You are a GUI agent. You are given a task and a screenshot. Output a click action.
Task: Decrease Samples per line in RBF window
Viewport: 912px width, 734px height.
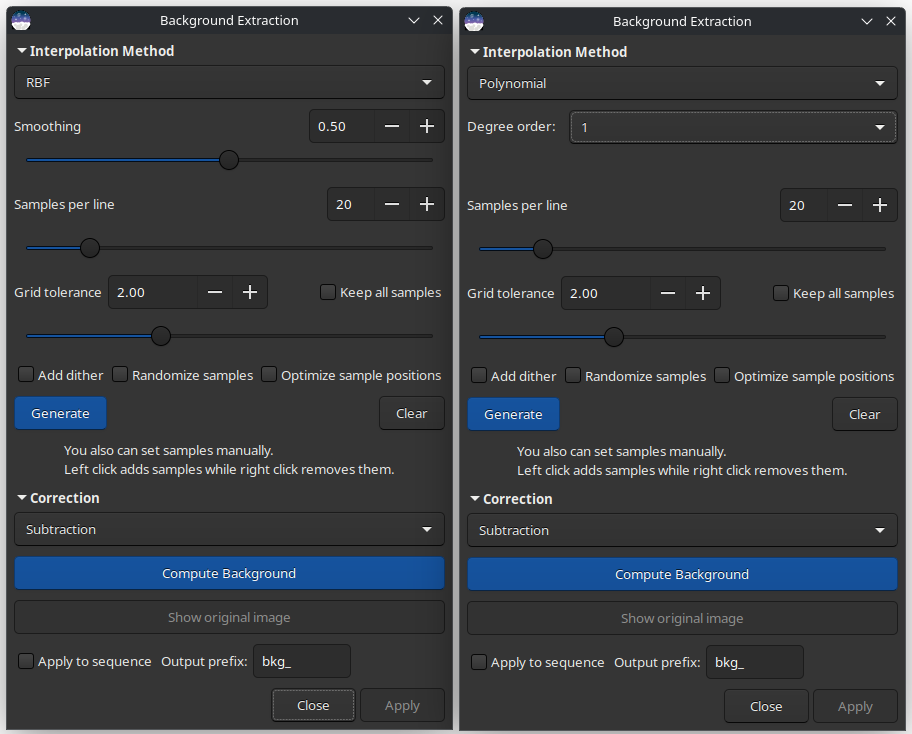click(392, 204)
